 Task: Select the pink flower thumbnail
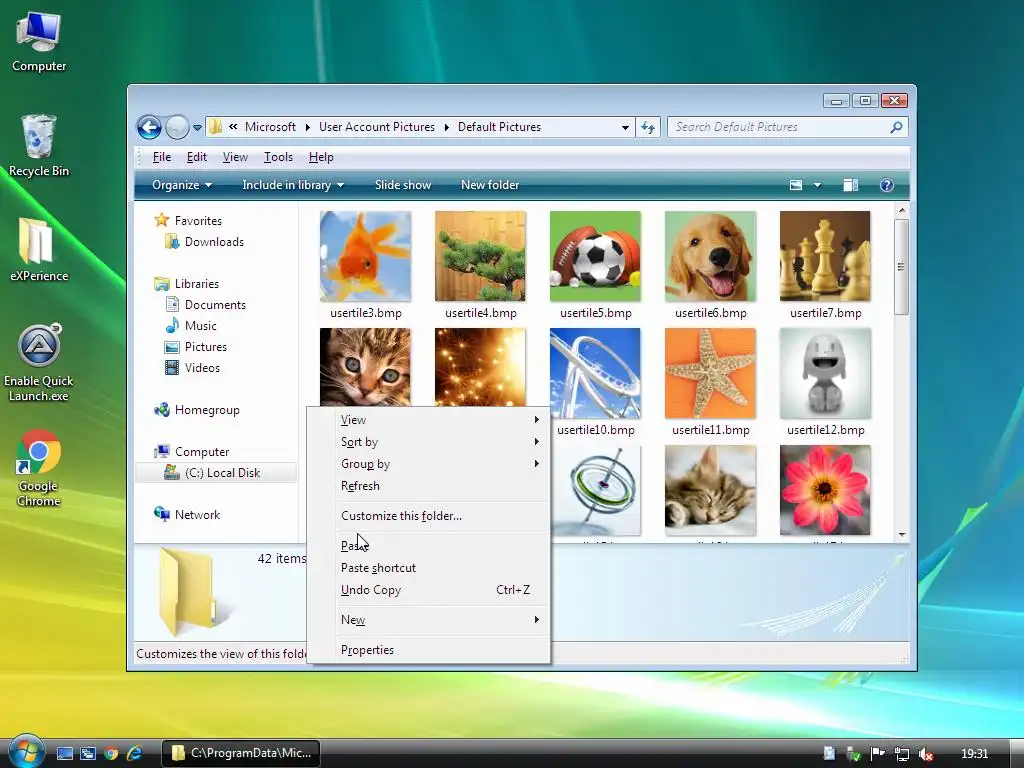pyautogui.click(x=825, y=490)
